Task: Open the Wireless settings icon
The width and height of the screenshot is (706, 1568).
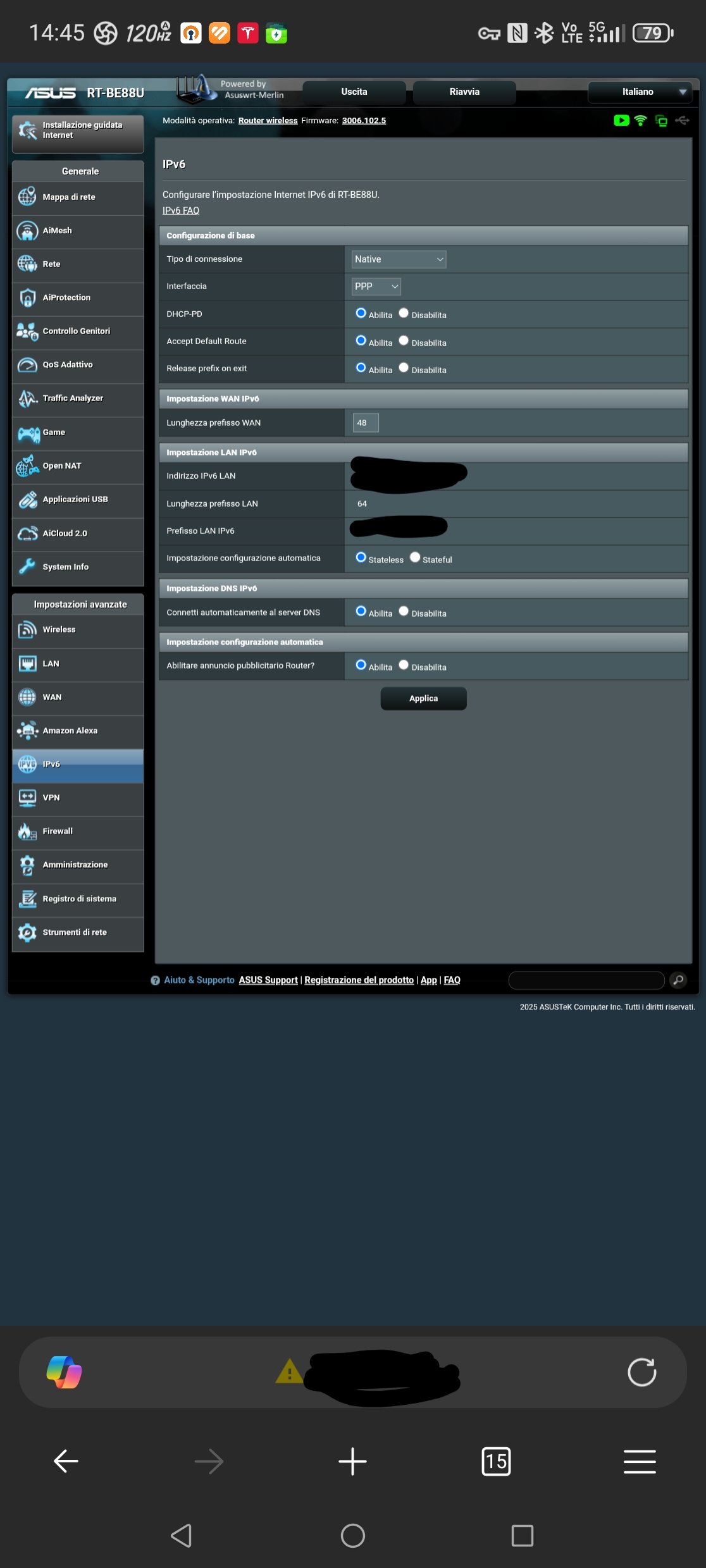Action: pyautogui.click(x=27, y=629)
